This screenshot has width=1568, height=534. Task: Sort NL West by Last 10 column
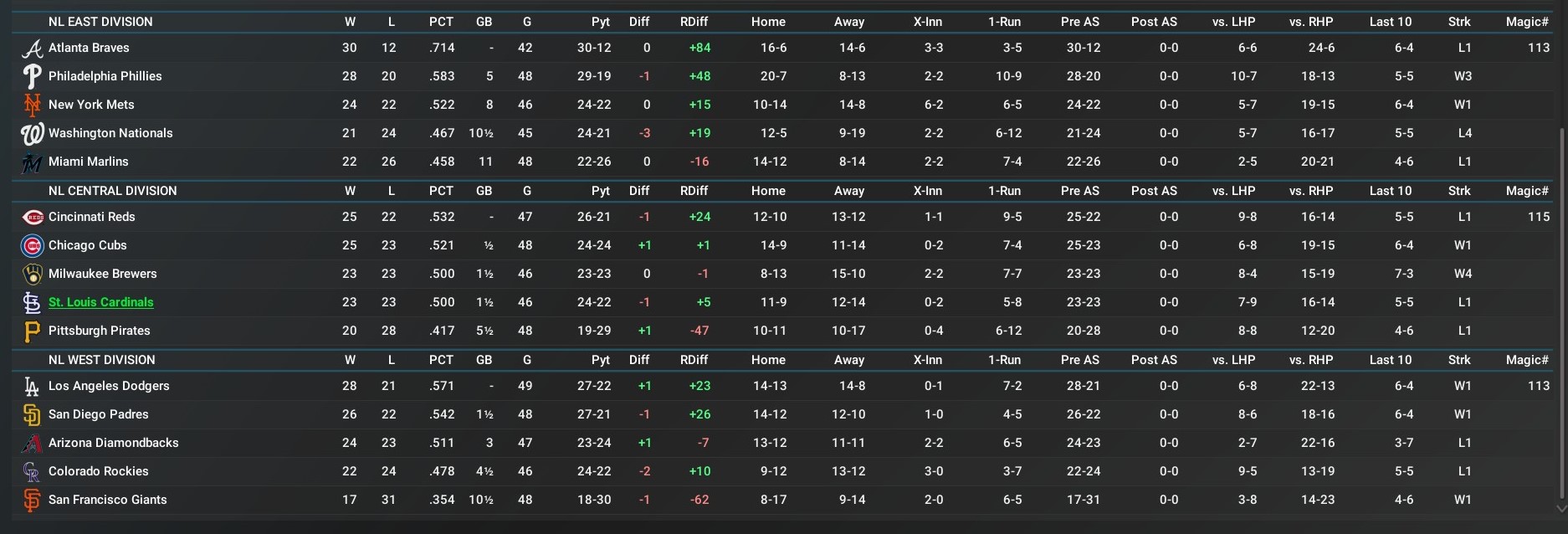pos(1390,360)
